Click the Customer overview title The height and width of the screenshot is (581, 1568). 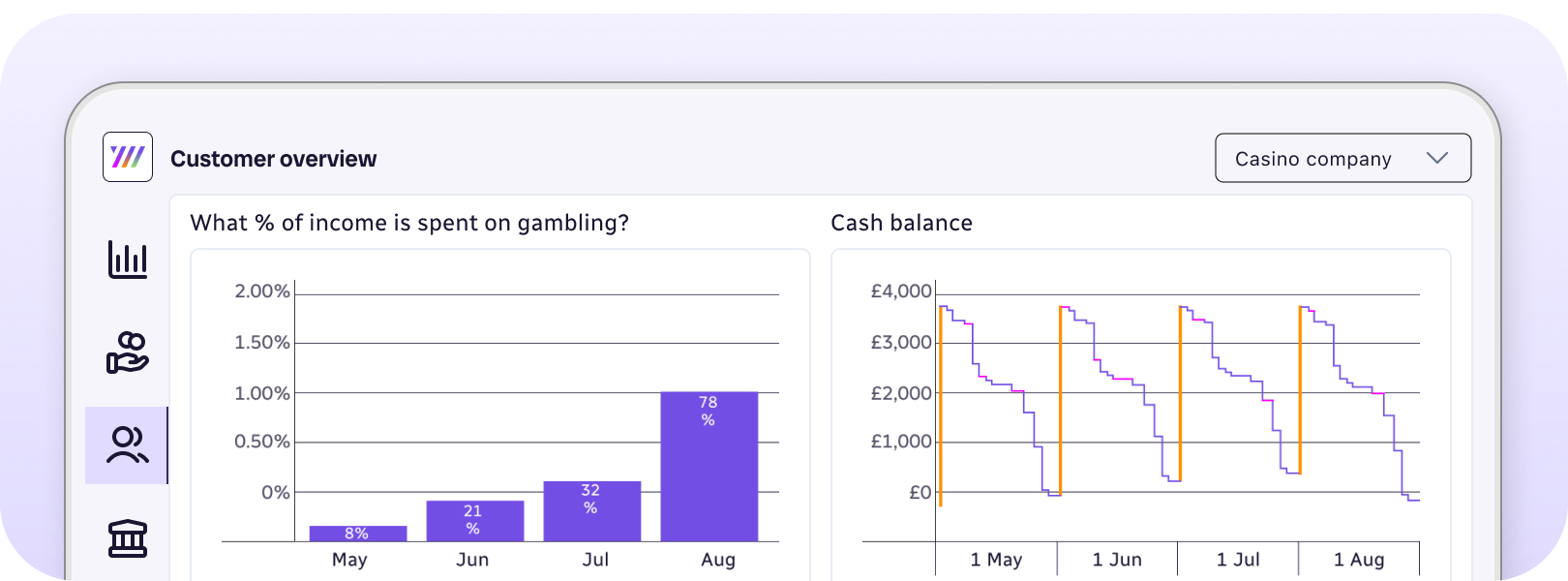coord(274,159)
